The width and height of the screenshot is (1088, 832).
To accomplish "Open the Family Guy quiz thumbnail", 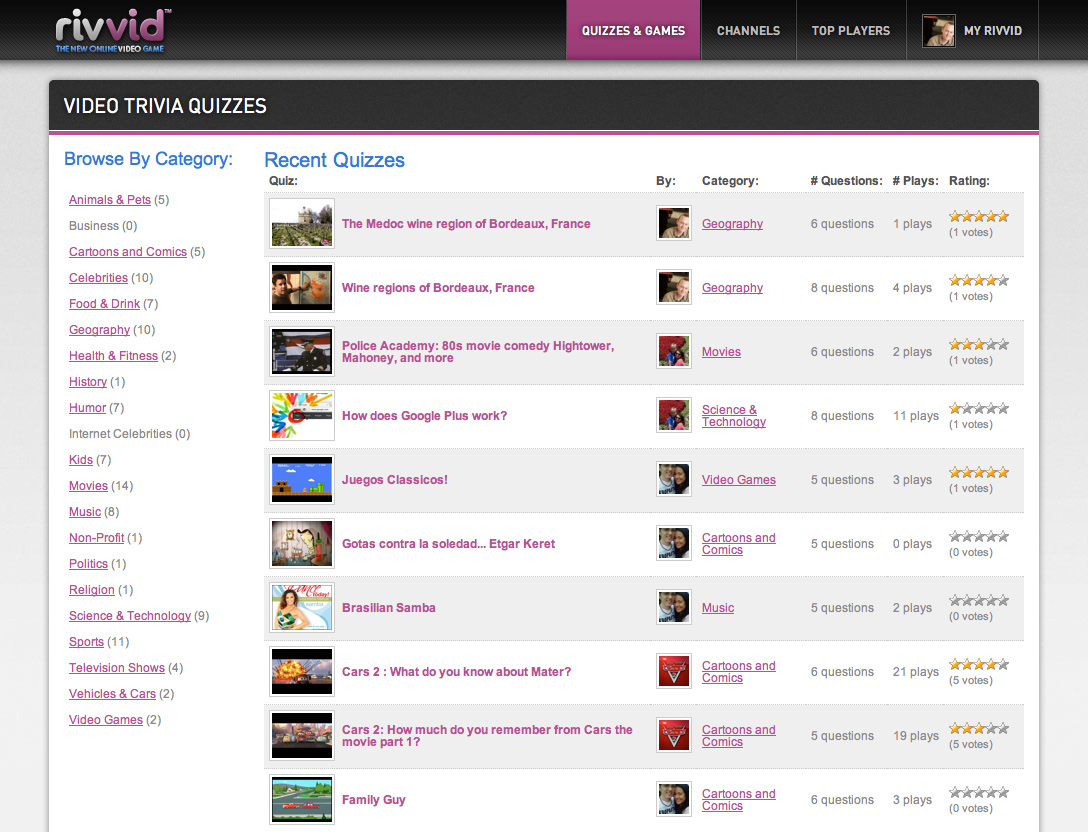I will click(302, 800).
